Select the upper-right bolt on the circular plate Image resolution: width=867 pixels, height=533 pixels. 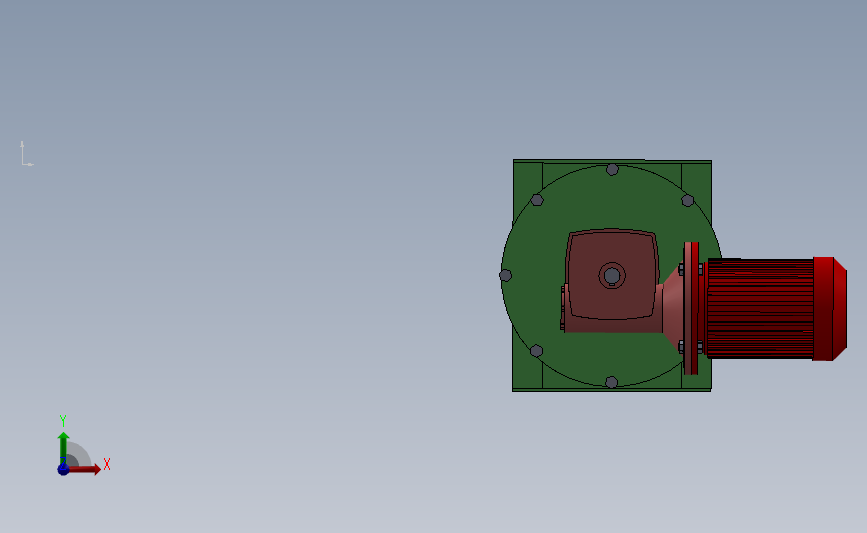(x=687, y=200)
